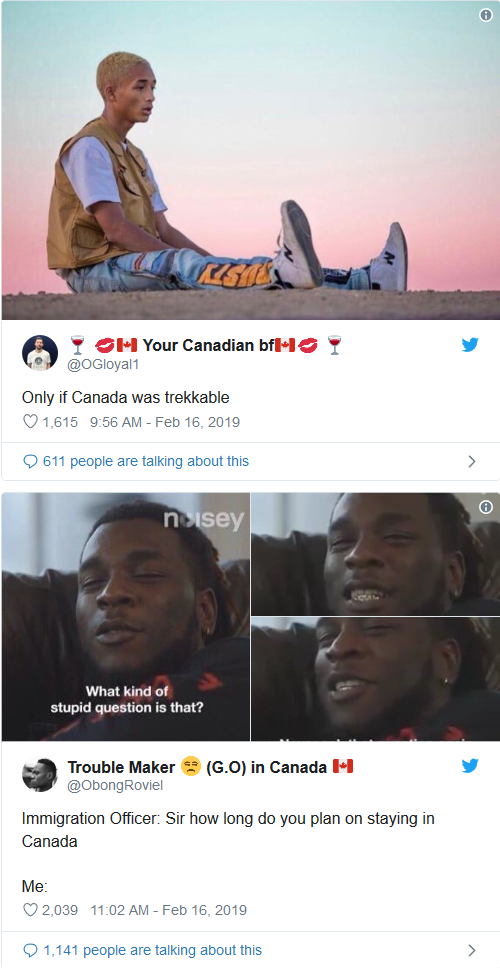Like the Immigration Officer tweet with 2,039 likes

(30, 910)
